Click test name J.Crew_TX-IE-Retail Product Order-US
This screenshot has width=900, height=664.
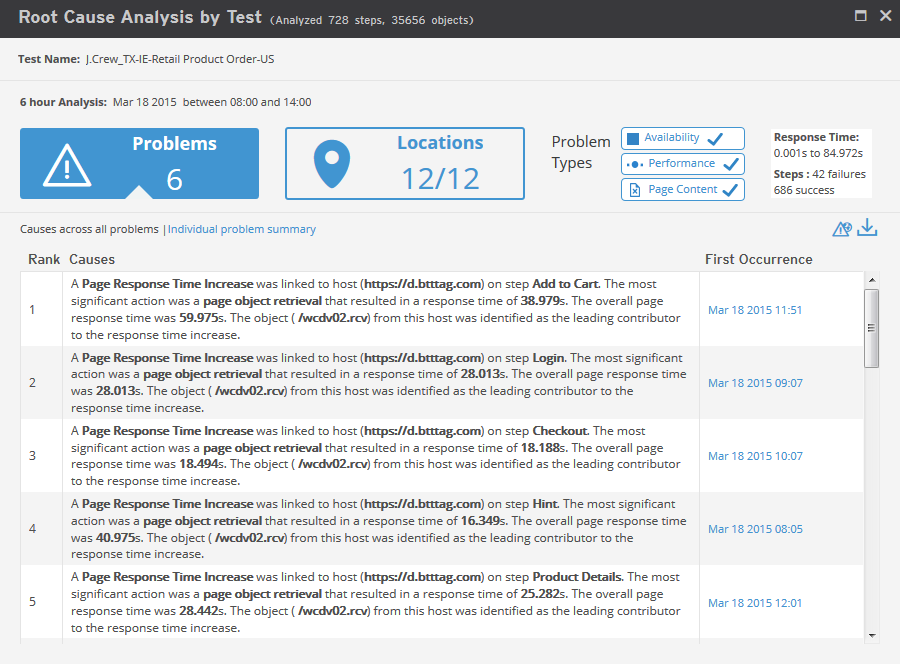click(180, 59)
